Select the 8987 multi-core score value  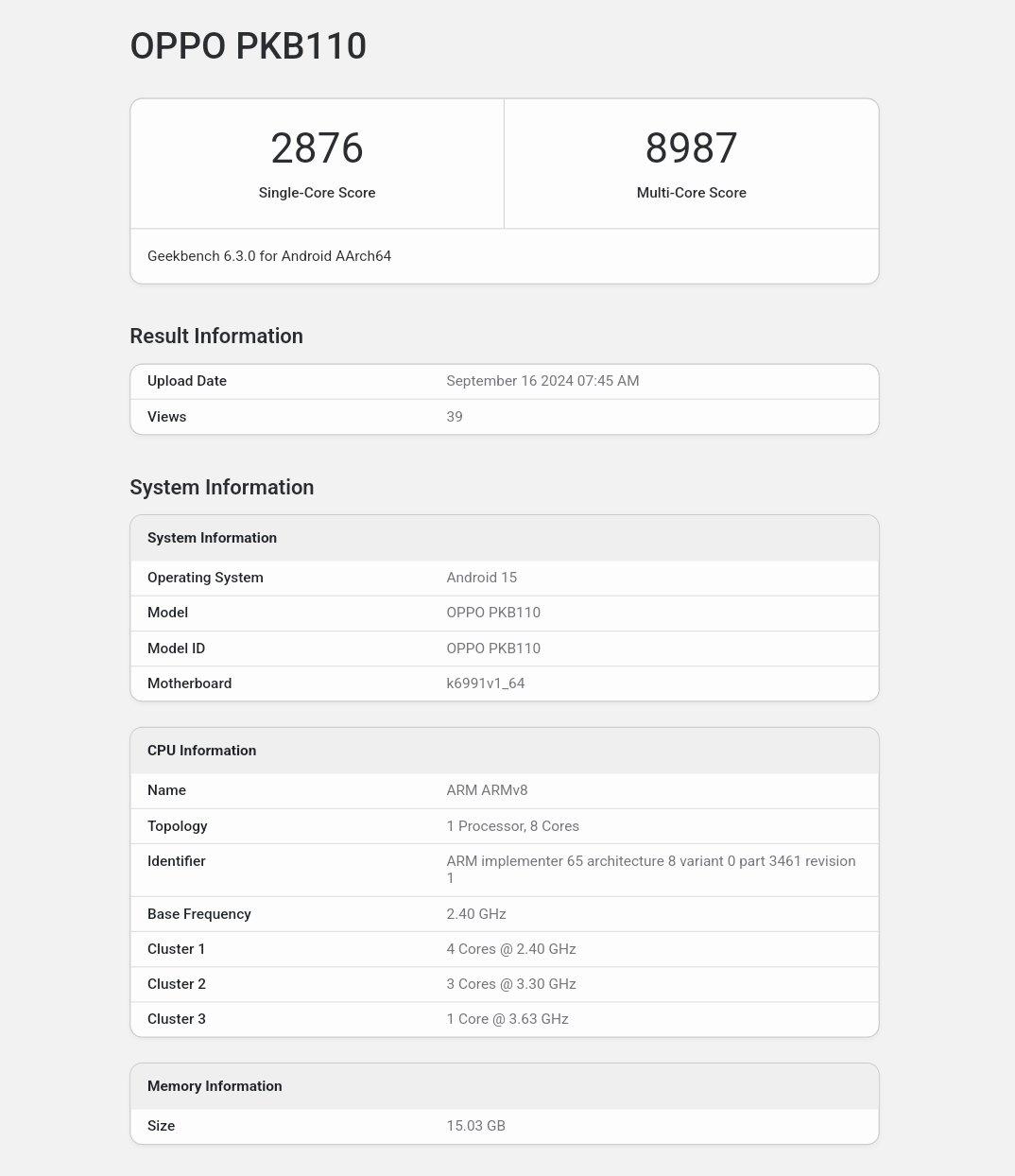691,148
